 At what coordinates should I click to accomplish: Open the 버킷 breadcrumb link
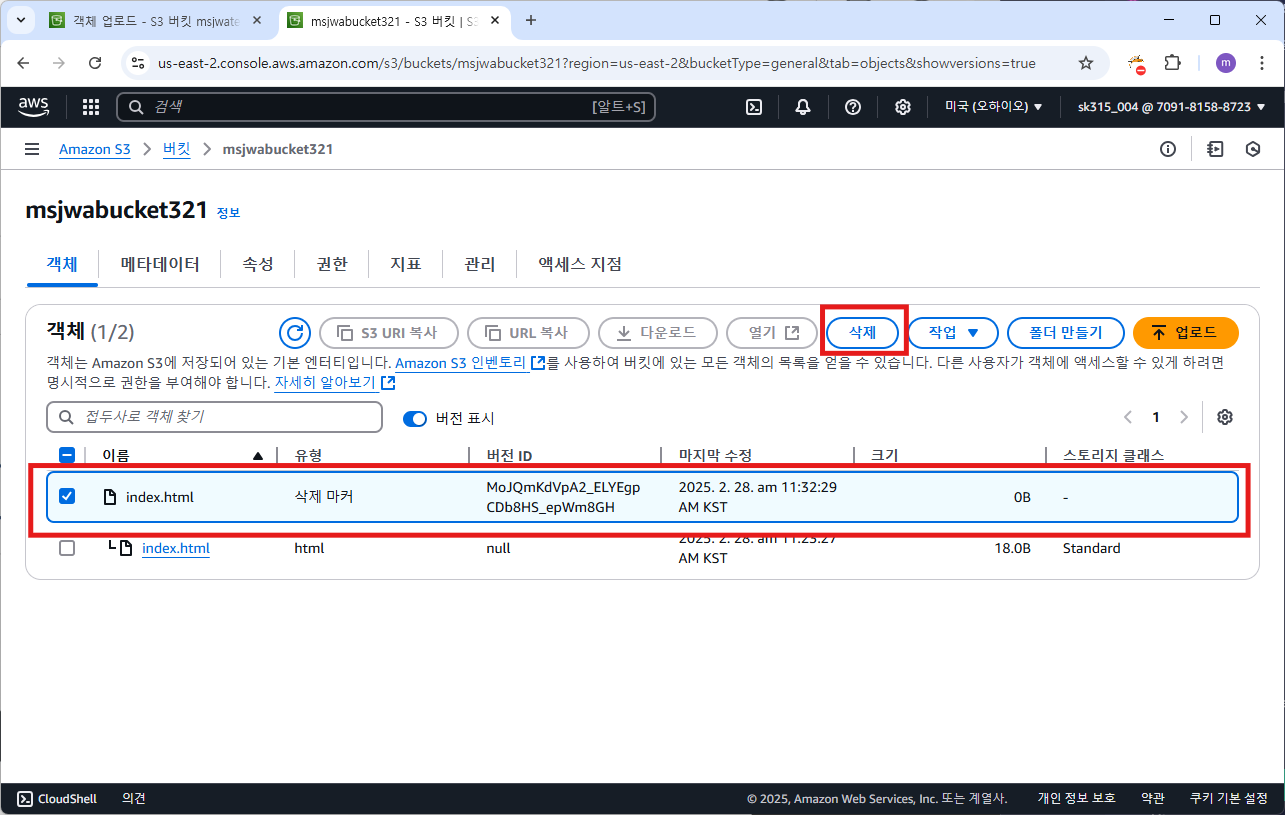pos(176,149)
